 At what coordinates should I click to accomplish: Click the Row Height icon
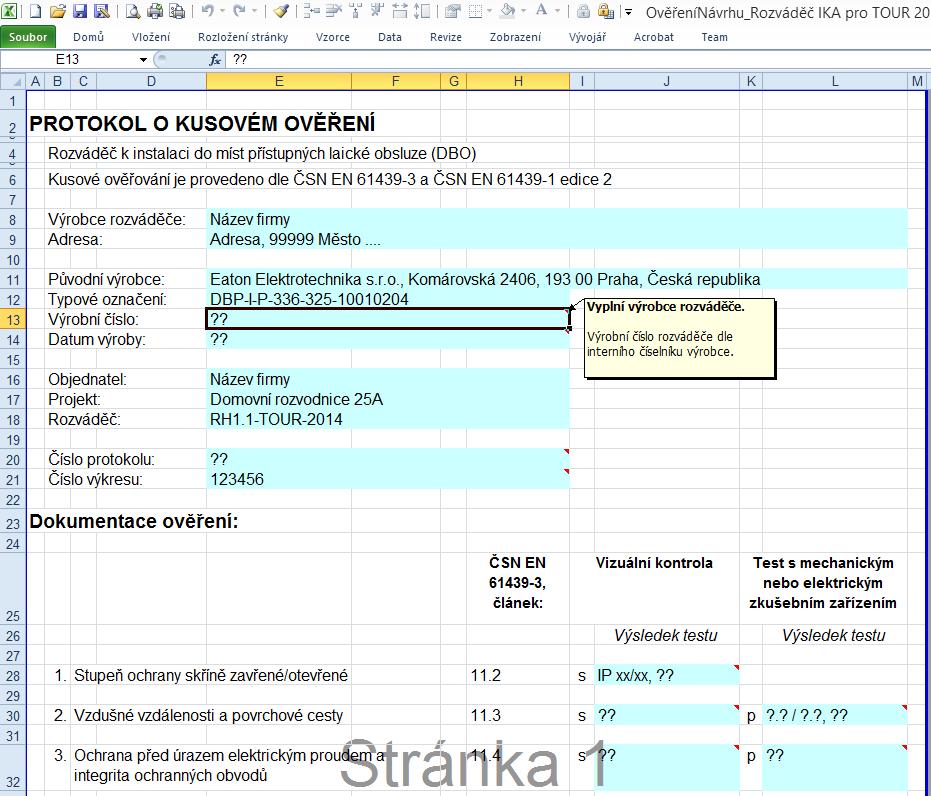[x=422, y=11]
